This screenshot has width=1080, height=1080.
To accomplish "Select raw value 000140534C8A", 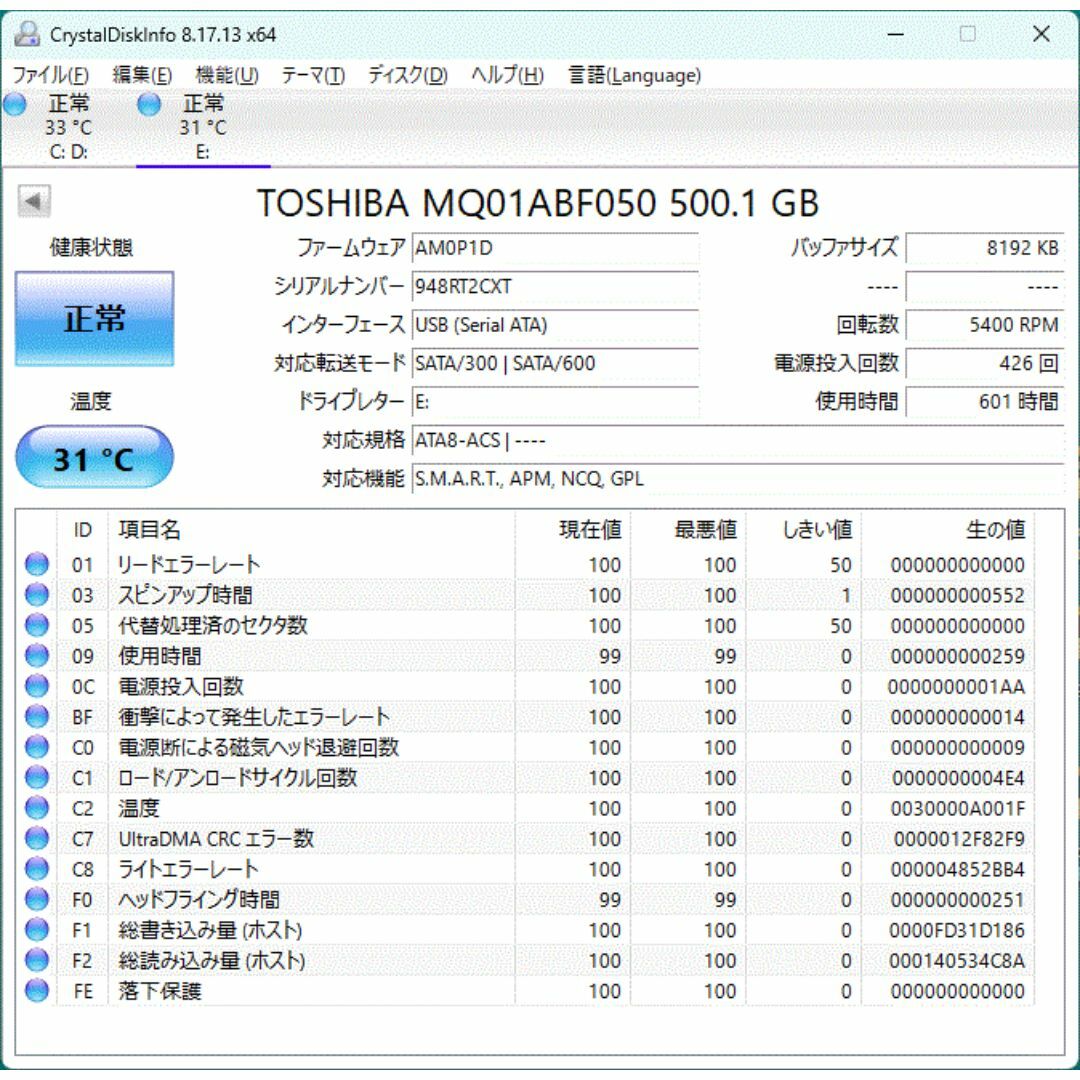I will [957, 960].
